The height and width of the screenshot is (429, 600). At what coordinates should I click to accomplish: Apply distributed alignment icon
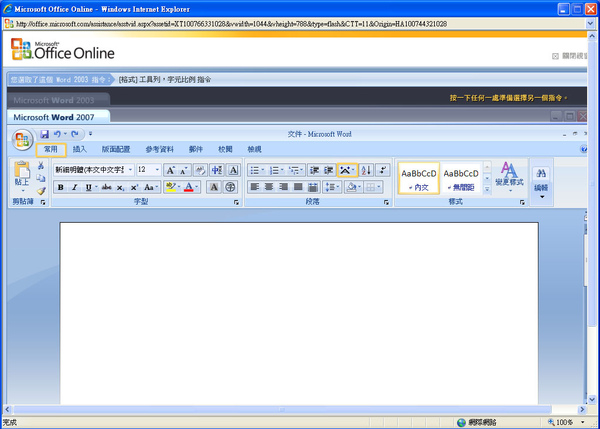pos(313,187)
